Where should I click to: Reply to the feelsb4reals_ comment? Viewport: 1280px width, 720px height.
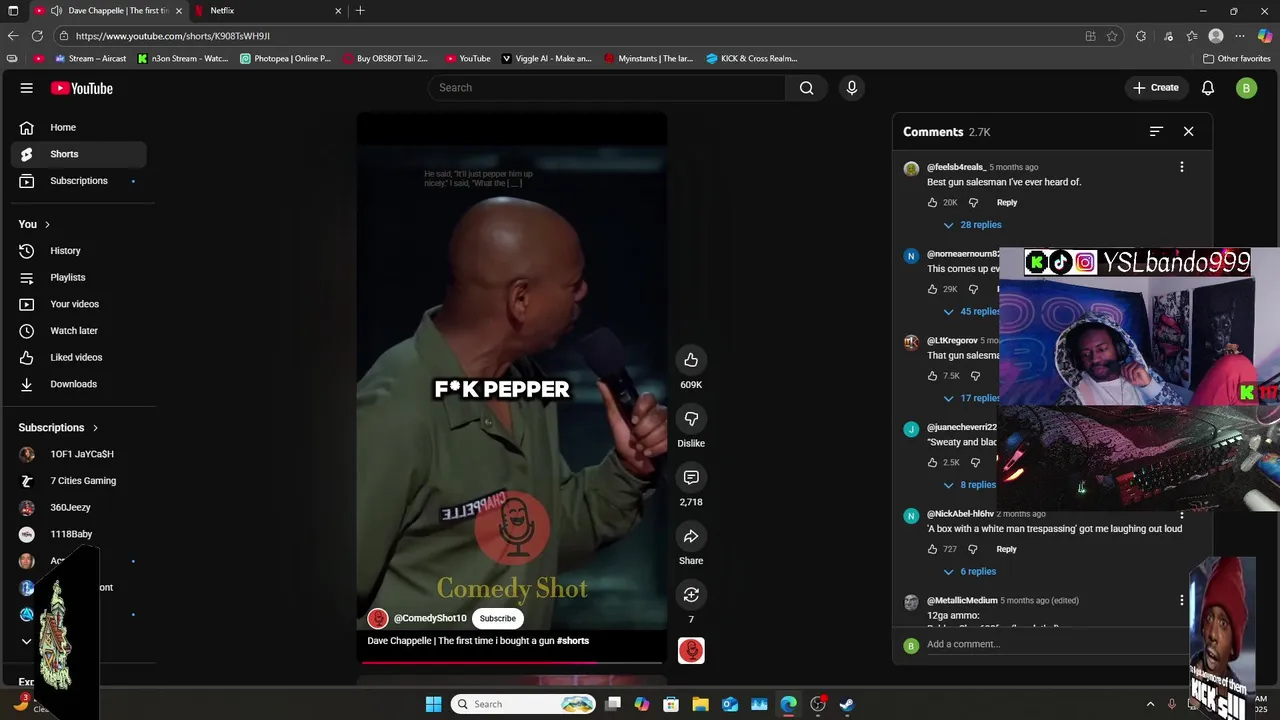pos(1007,203)
